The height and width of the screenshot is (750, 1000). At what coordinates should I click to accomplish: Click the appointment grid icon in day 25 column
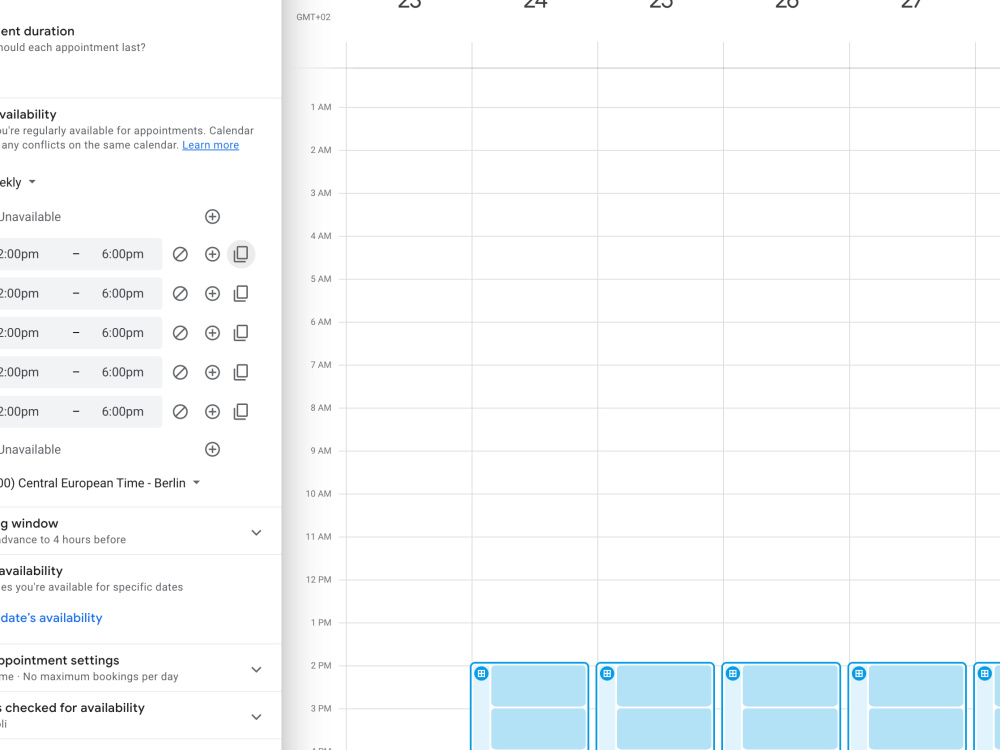(x=607, y=673)
